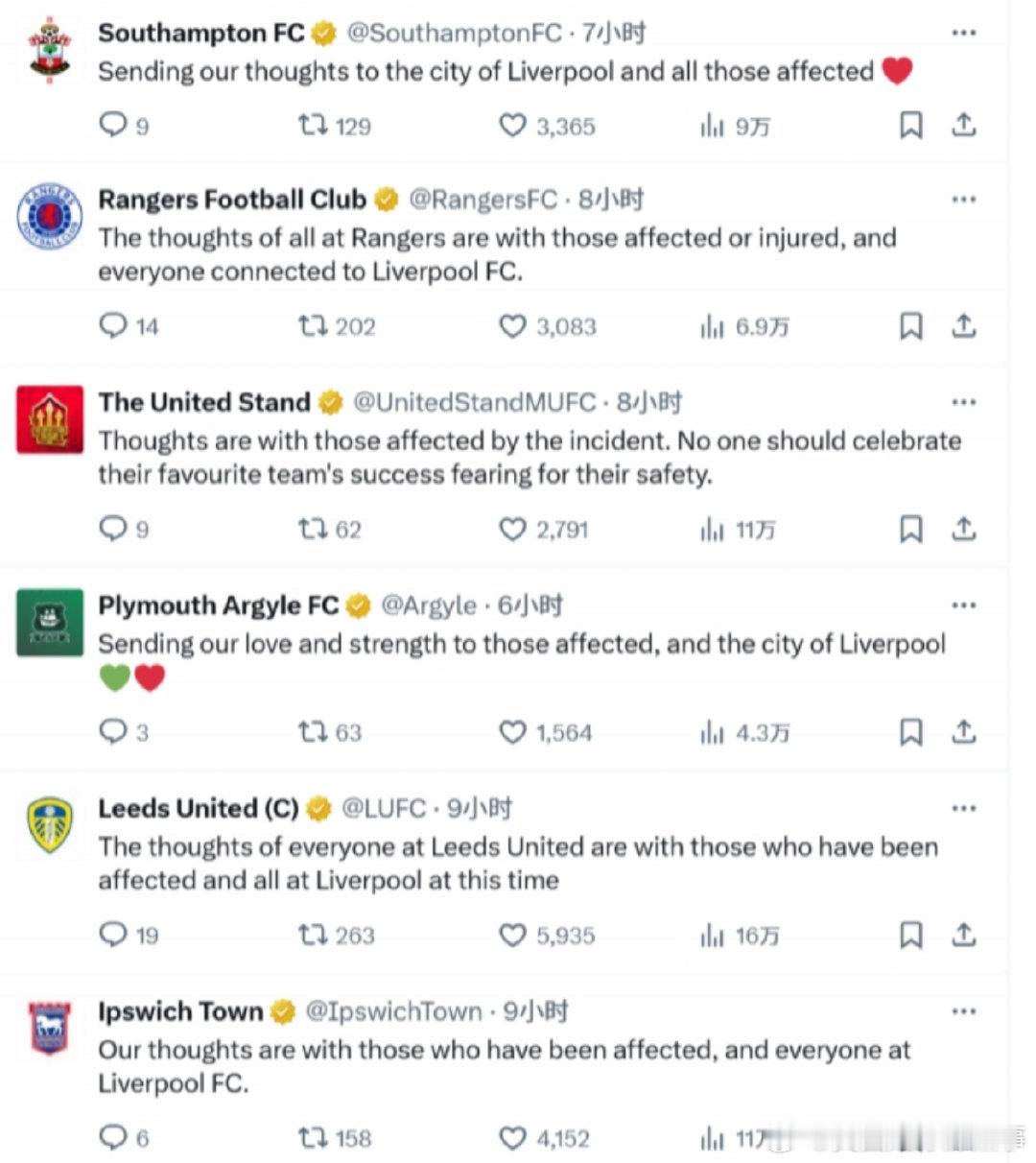Retweet the Leeds United tweet
Screen dimensions: 1036x1163
coord(313,935)
